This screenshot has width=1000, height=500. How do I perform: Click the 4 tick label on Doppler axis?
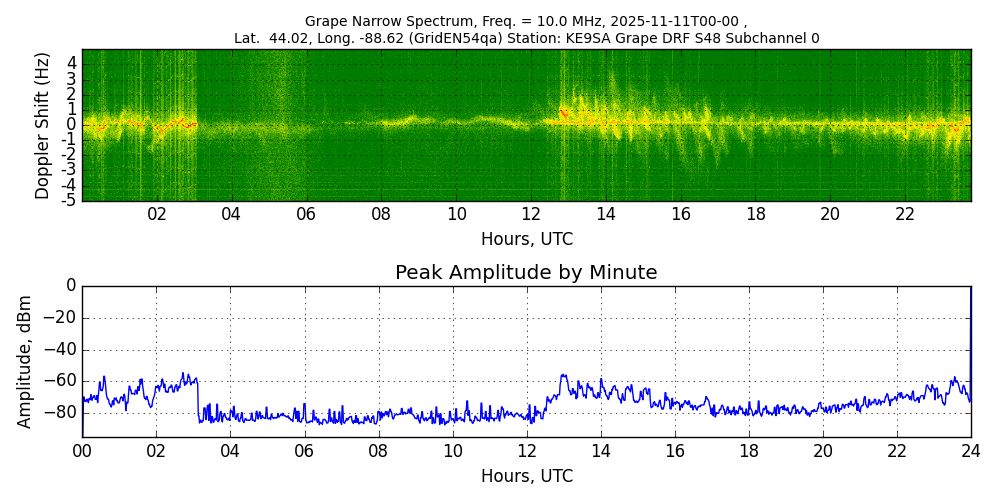point(71,62)
